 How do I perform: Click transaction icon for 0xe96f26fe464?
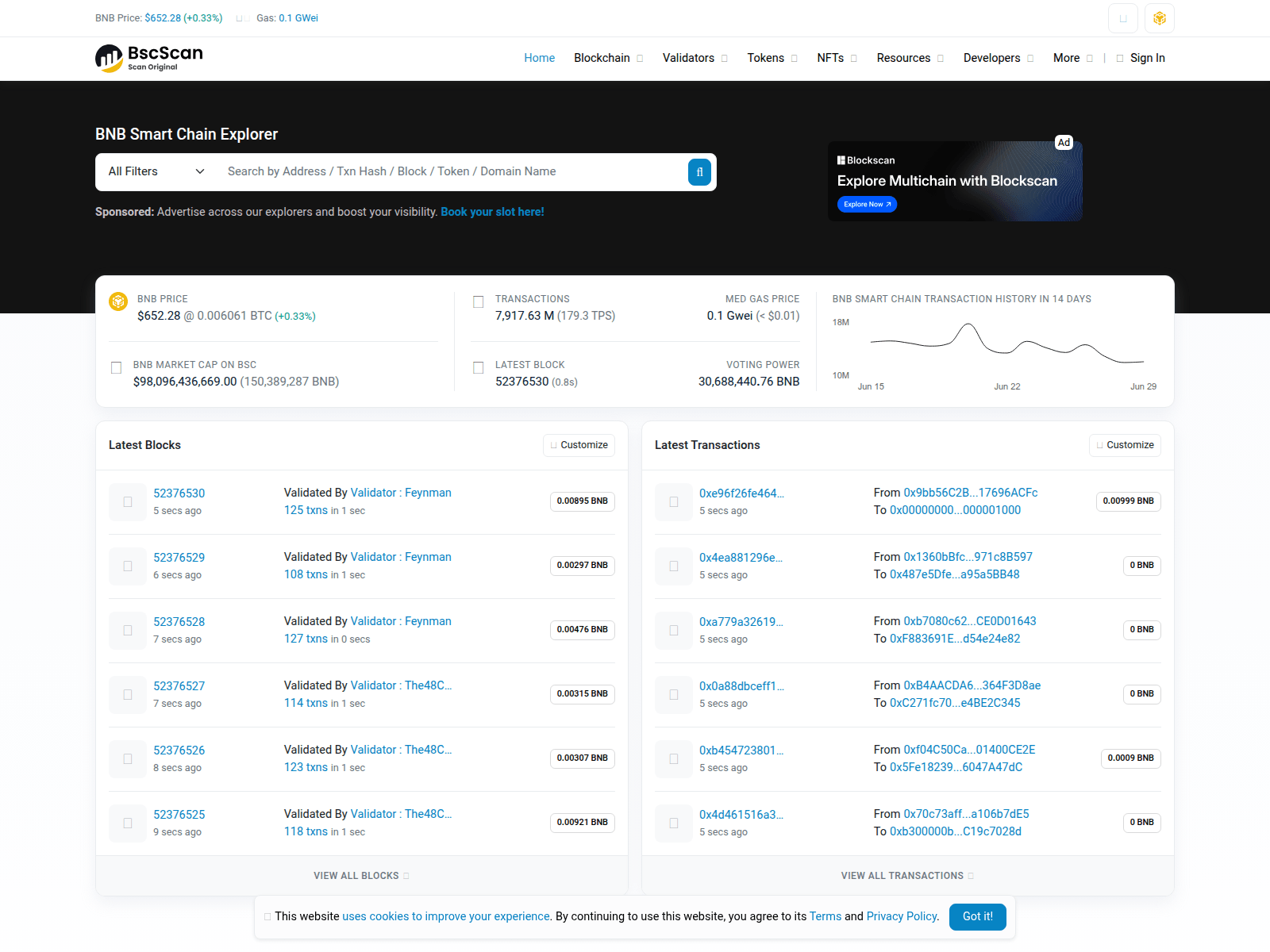point(674,501)
